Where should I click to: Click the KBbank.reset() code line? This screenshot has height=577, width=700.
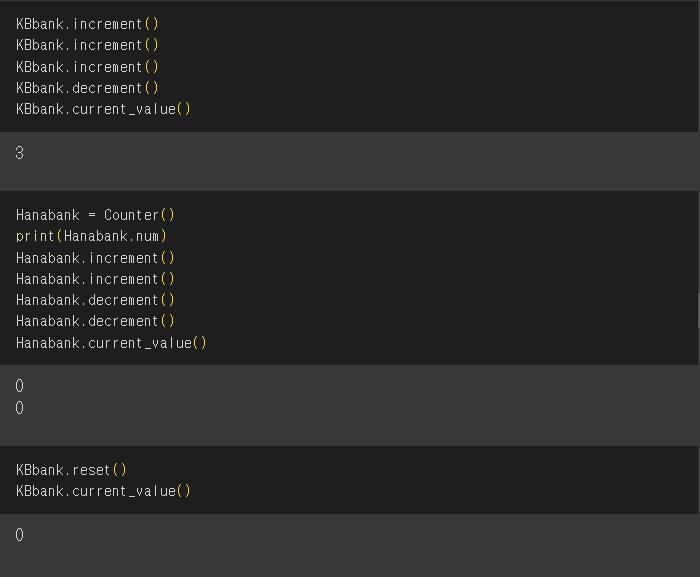[71, 470]
